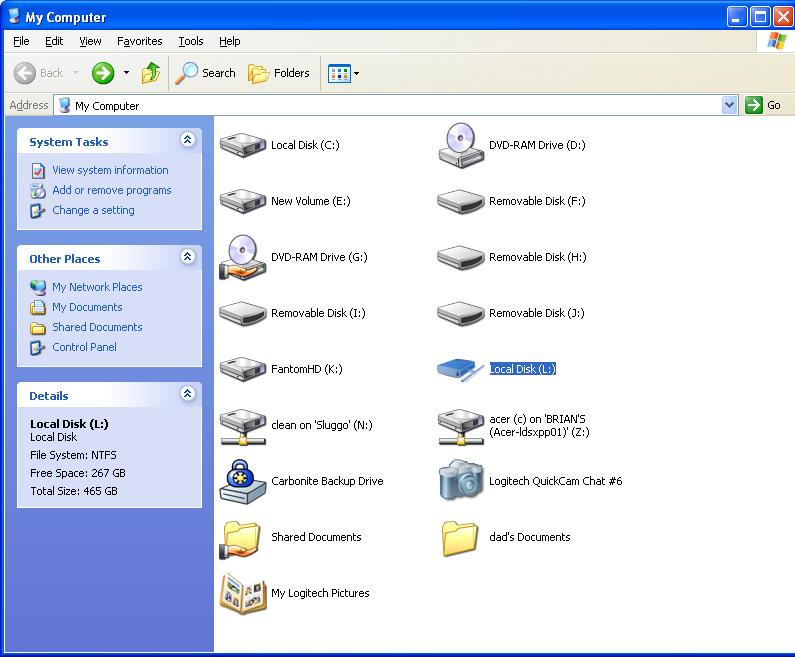Collapse the Other Places panel
The image size is (795, 657).
coord(187,258)
